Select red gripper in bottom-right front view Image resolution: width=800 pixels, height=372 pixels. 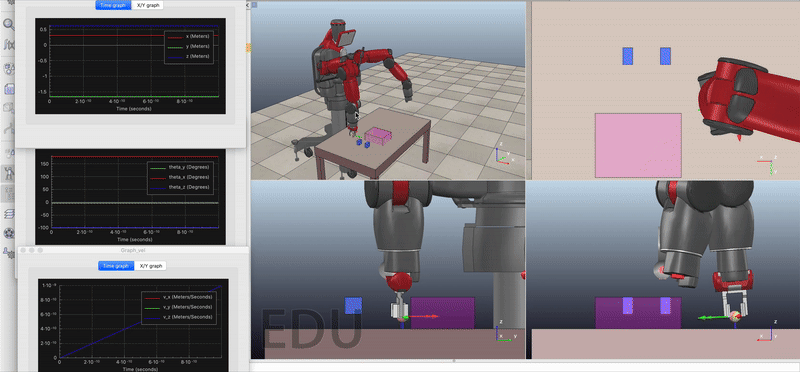click(x=732, y=282)
